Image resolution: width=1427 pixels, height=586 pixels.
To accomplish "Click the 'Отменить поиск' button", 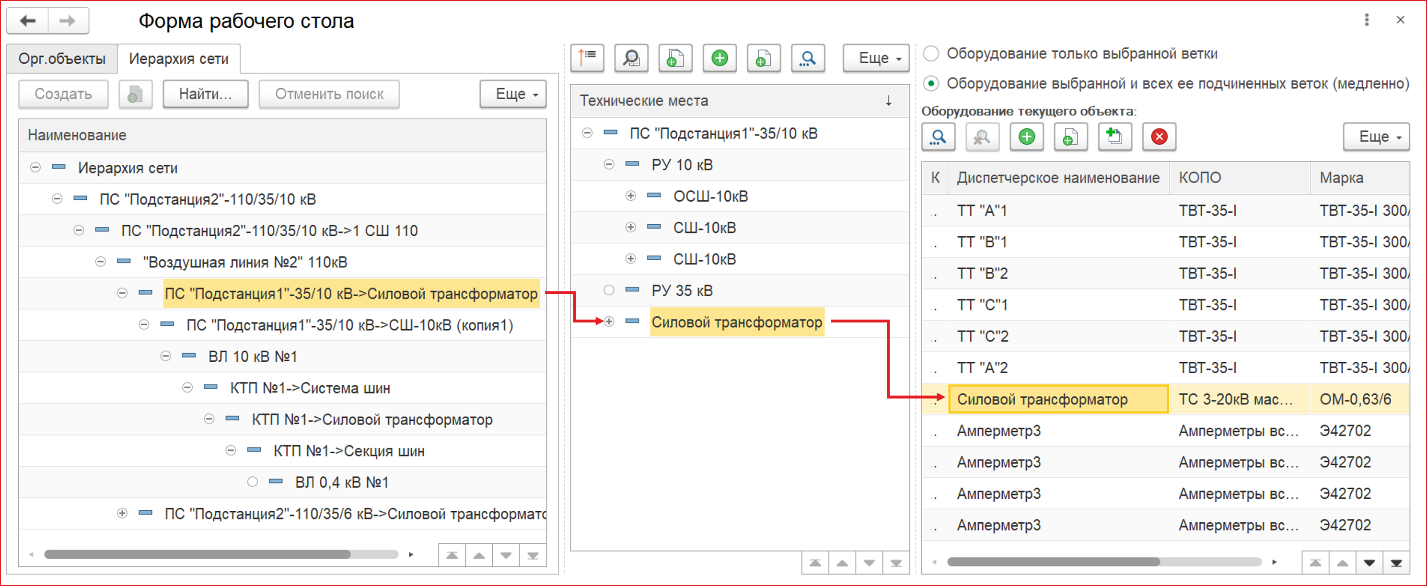I will (x=328, y=94).
